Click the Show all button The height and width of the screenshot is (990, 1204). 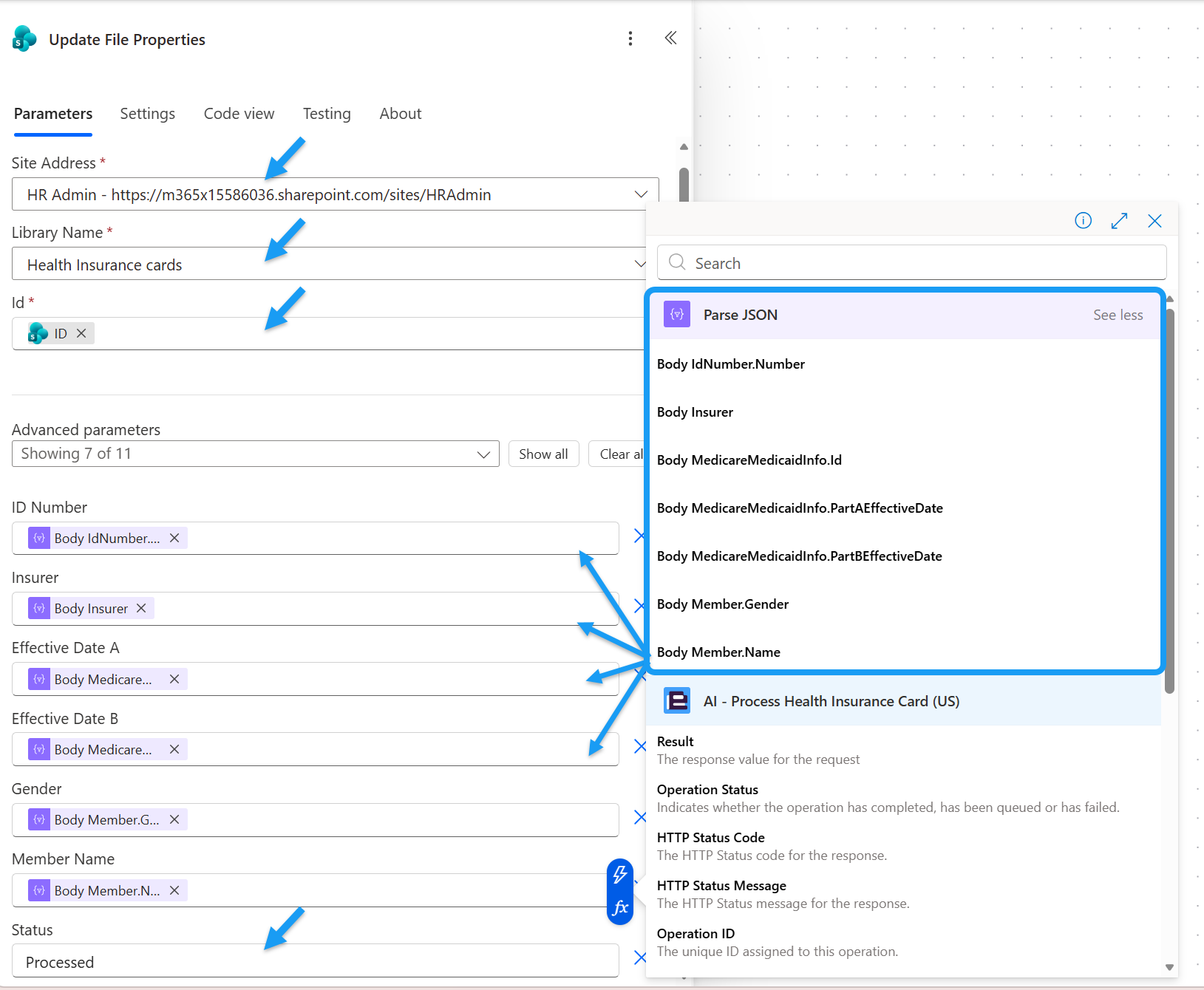[543, 454]
